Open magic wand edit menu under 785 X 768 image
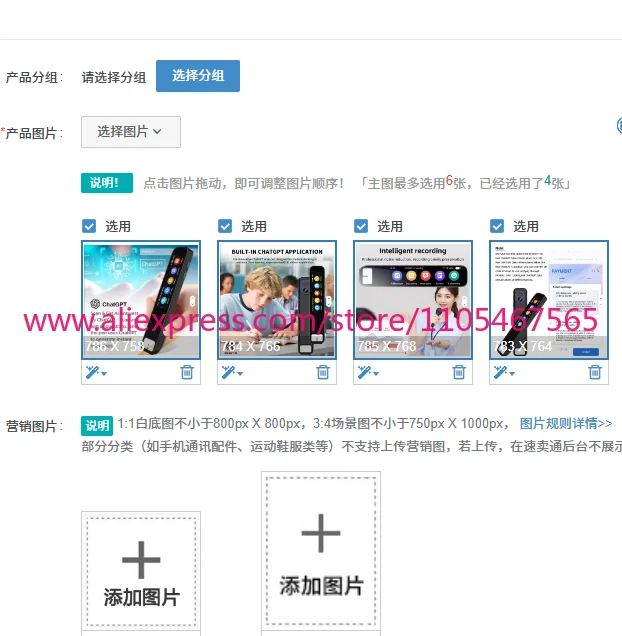This screenshot has width=622, height=636. (x=368, y=372)
